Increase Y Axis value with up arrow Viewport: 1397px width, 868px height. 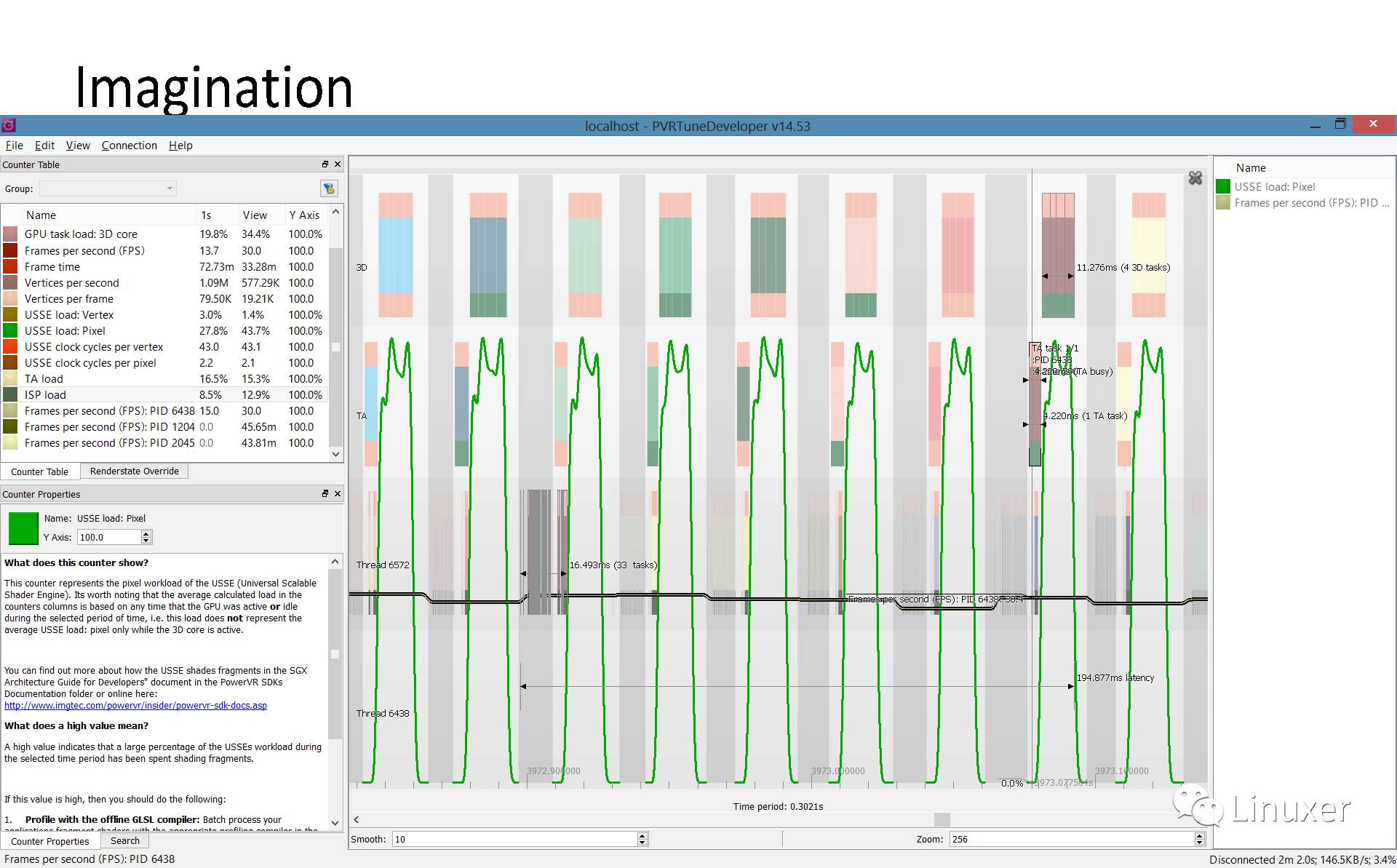(146, 533)
